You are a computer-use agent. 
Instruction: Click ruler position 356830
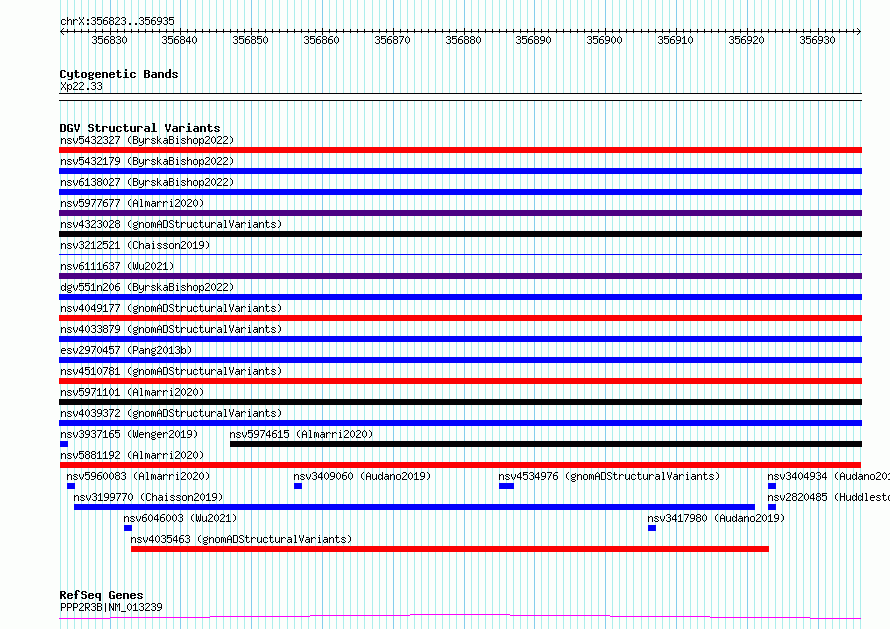(x=110, y=40)
